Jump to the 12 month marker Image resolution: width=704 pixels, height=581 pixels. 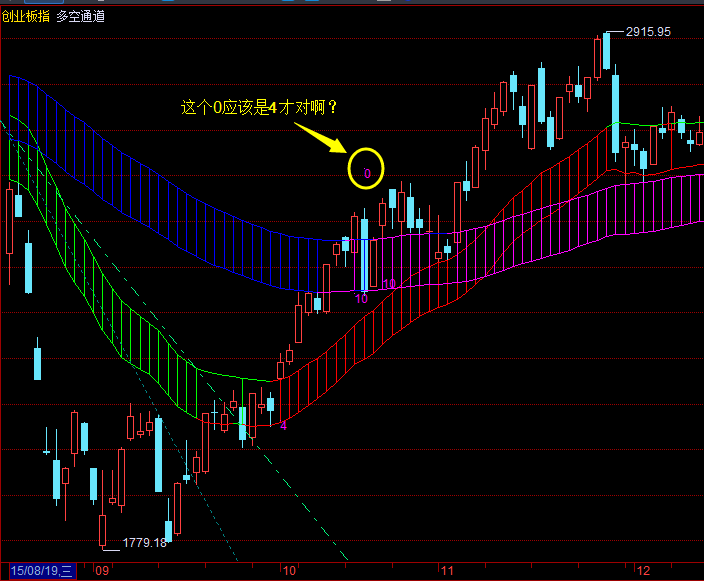[x=643, y=571]
